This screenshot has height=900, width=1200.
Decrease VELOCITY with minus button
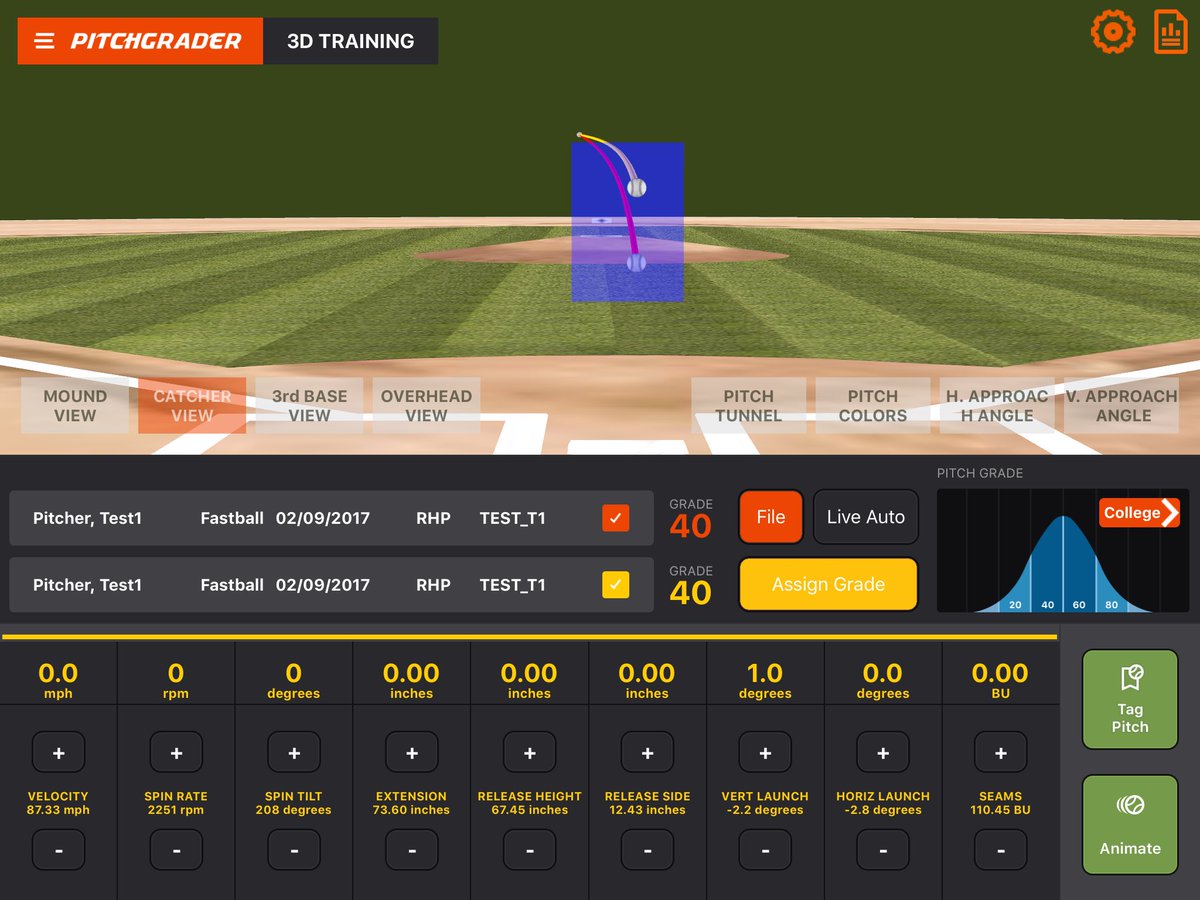[58, 850]
